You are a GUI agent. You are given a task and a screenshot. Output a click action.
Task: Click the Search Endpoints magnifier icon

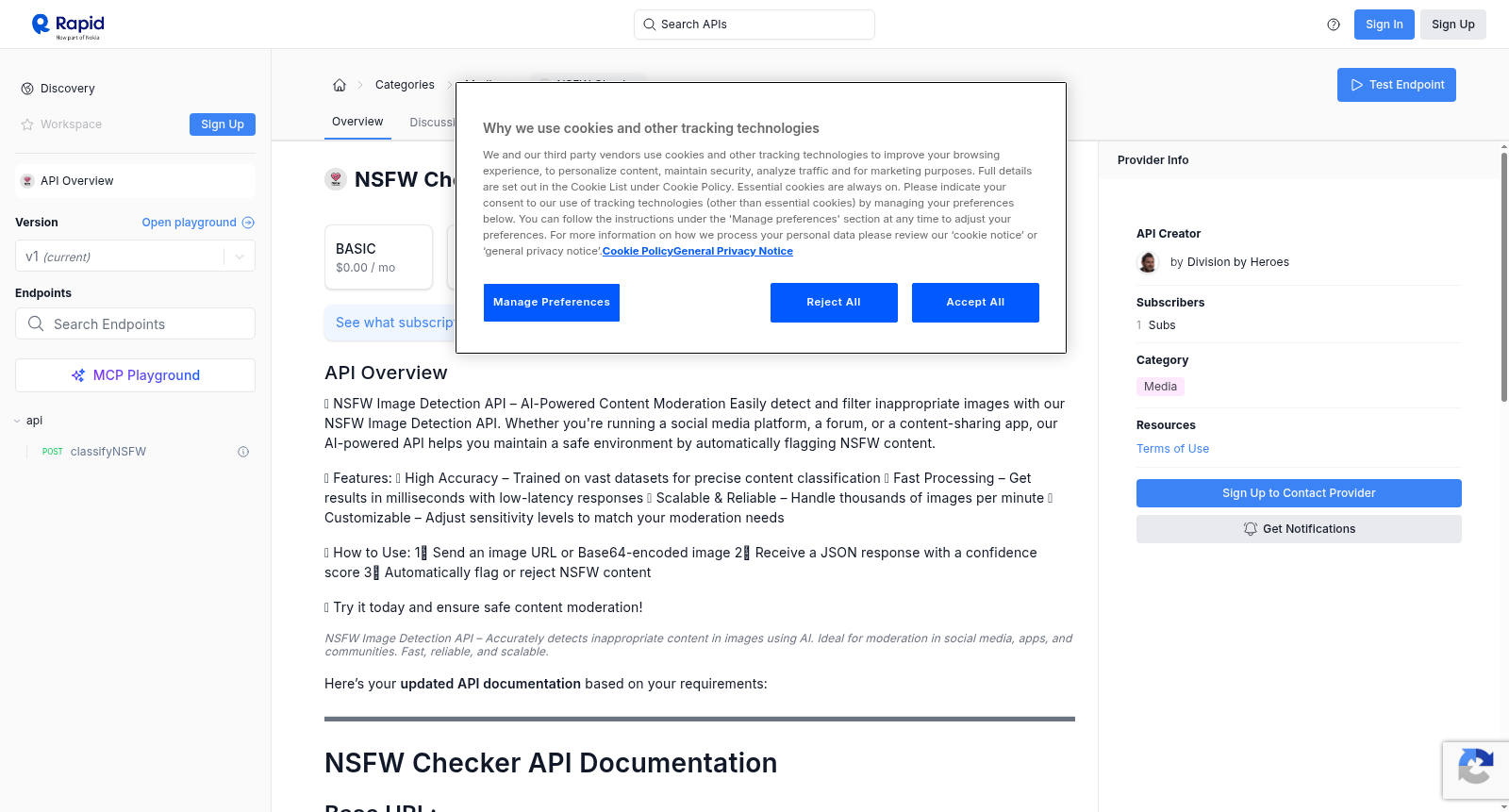point(36,323)
